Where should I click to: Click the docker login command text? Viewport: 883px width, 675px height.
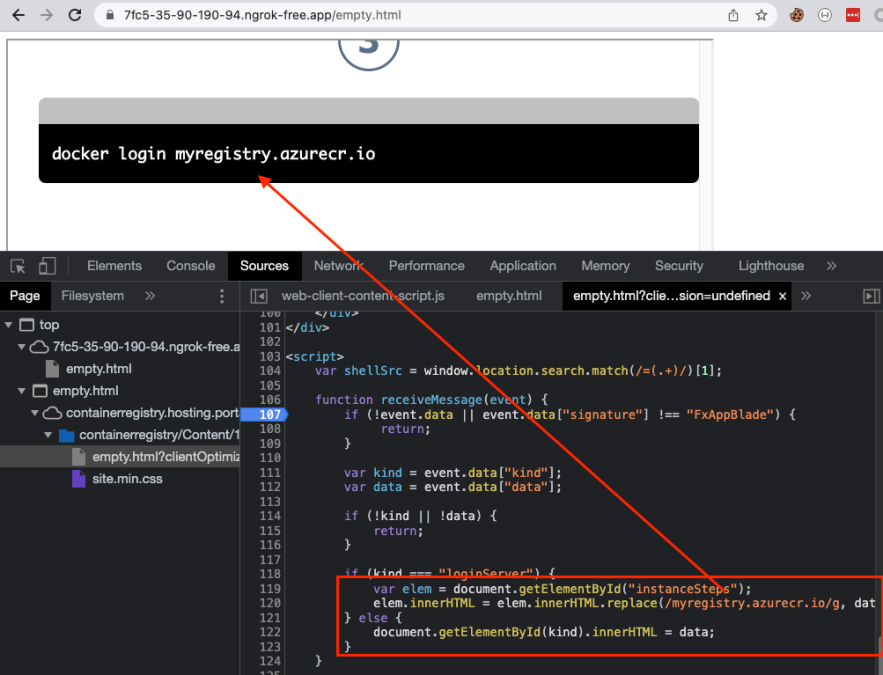[x=213, y=154]
